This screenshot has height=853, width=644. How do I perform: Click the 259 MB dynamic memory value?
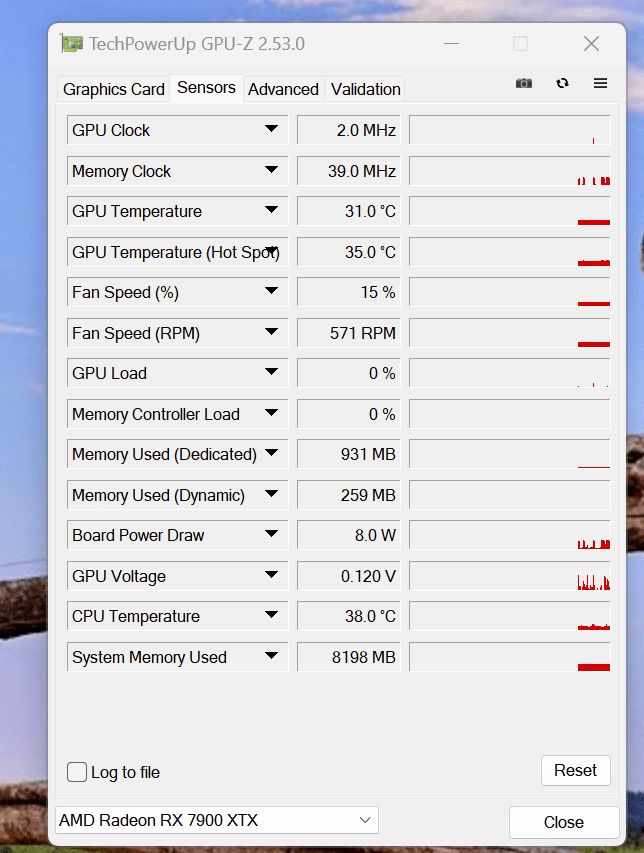[x=349, y=495]
